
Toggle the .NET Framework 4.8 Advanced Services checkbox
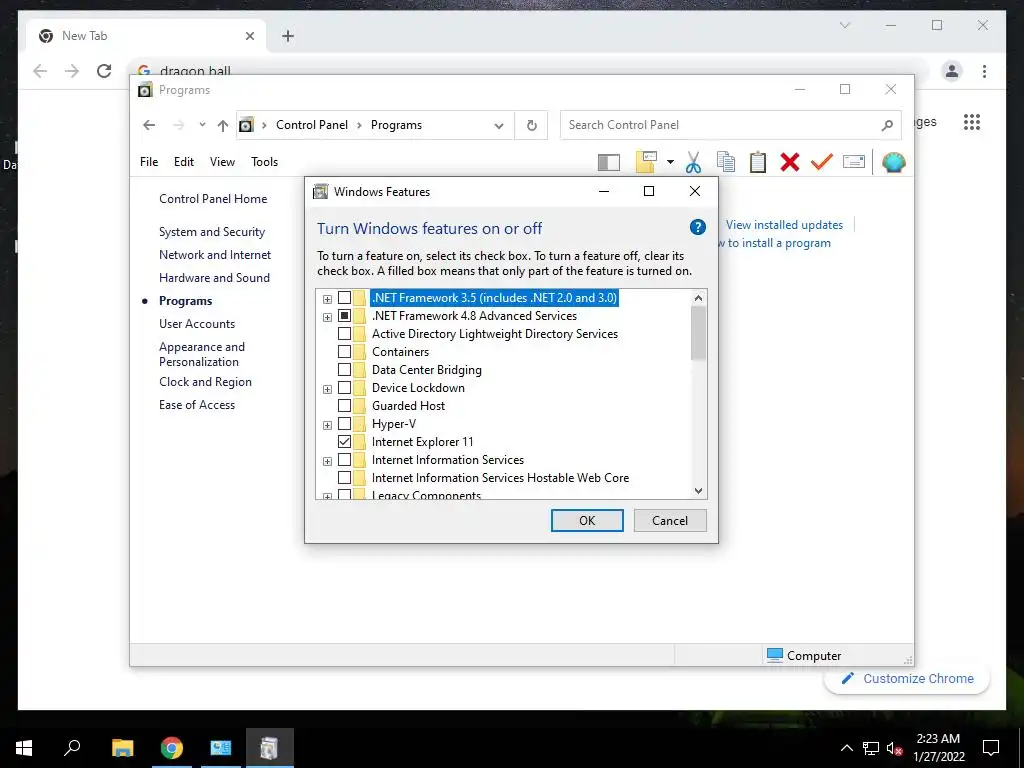pos(344,316)
